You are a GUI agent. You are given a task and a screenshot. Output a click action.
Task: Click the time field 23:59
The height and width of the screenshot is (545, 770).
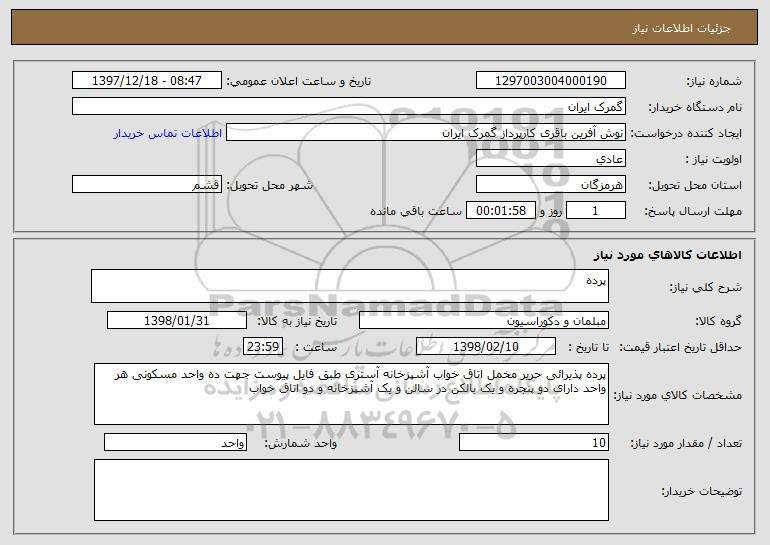[x=263, y=347]
